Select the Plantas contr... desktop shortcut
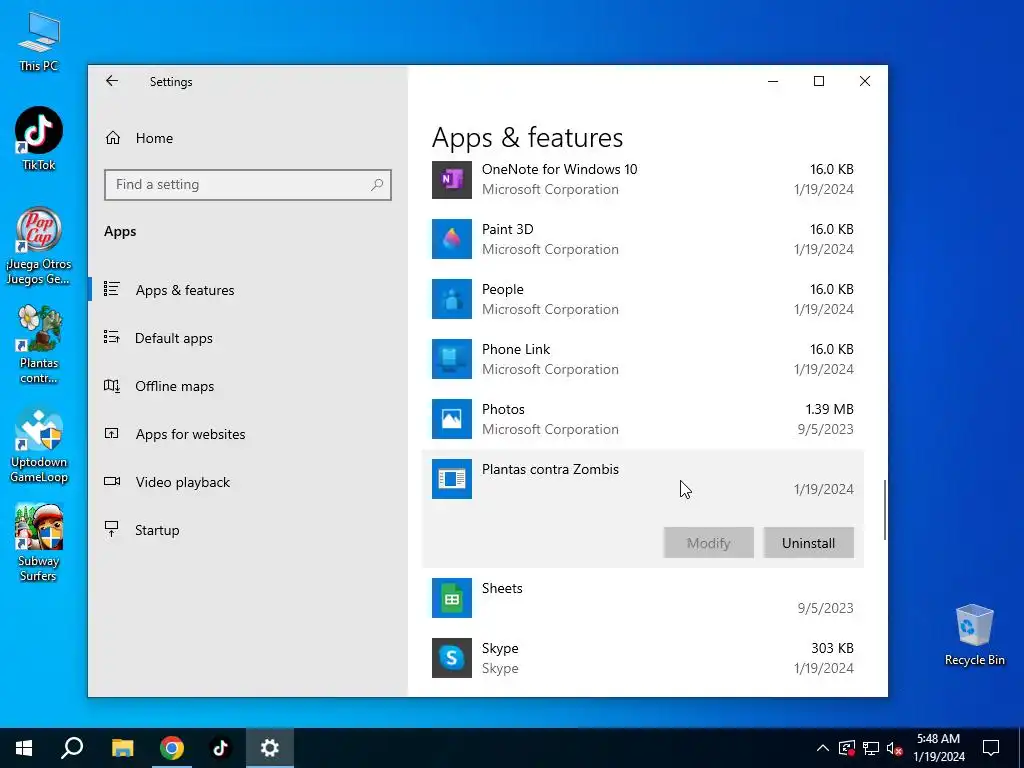 click(x=39, y=344)
